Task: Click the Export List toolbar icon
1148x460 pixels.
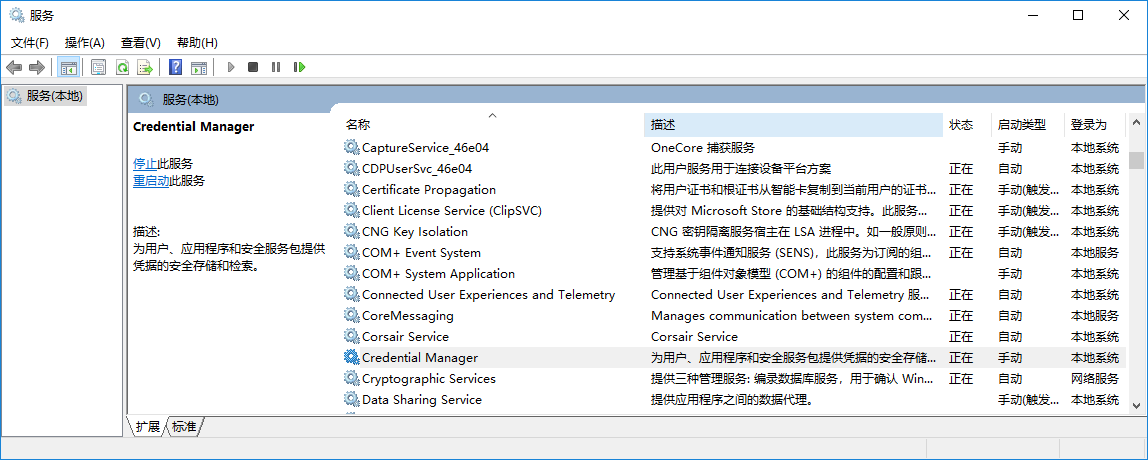Action: pos(145,67)
